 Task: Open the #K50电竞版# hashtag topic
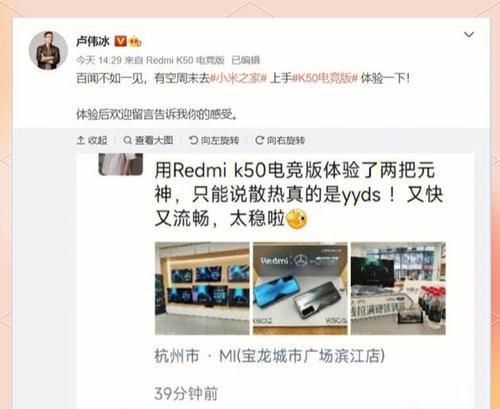pyautogui.click(x=325, y=78)
